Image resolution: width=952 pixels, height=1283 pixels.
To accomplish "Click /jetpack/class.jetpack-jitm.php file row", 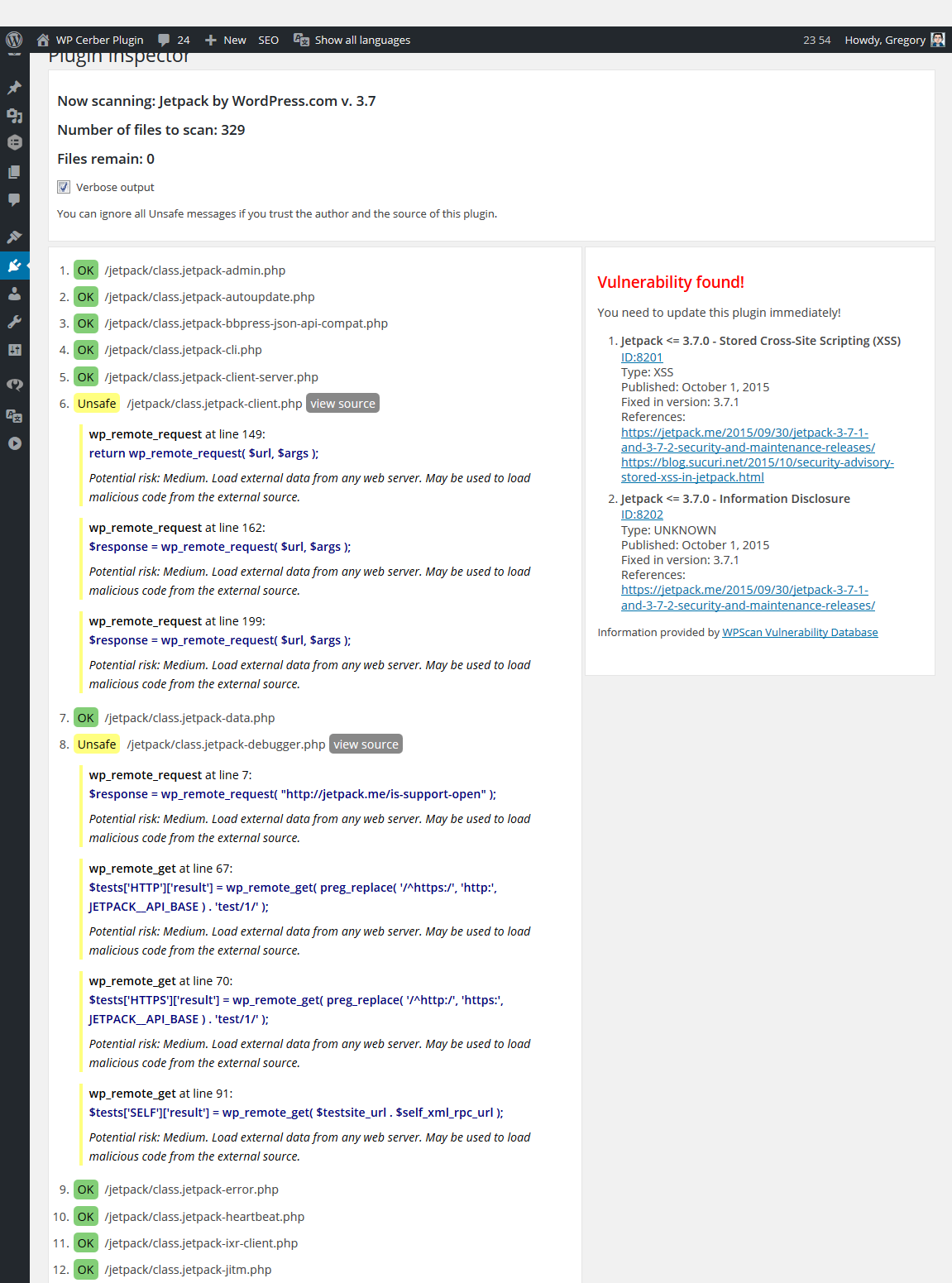I will point(188,1270).
